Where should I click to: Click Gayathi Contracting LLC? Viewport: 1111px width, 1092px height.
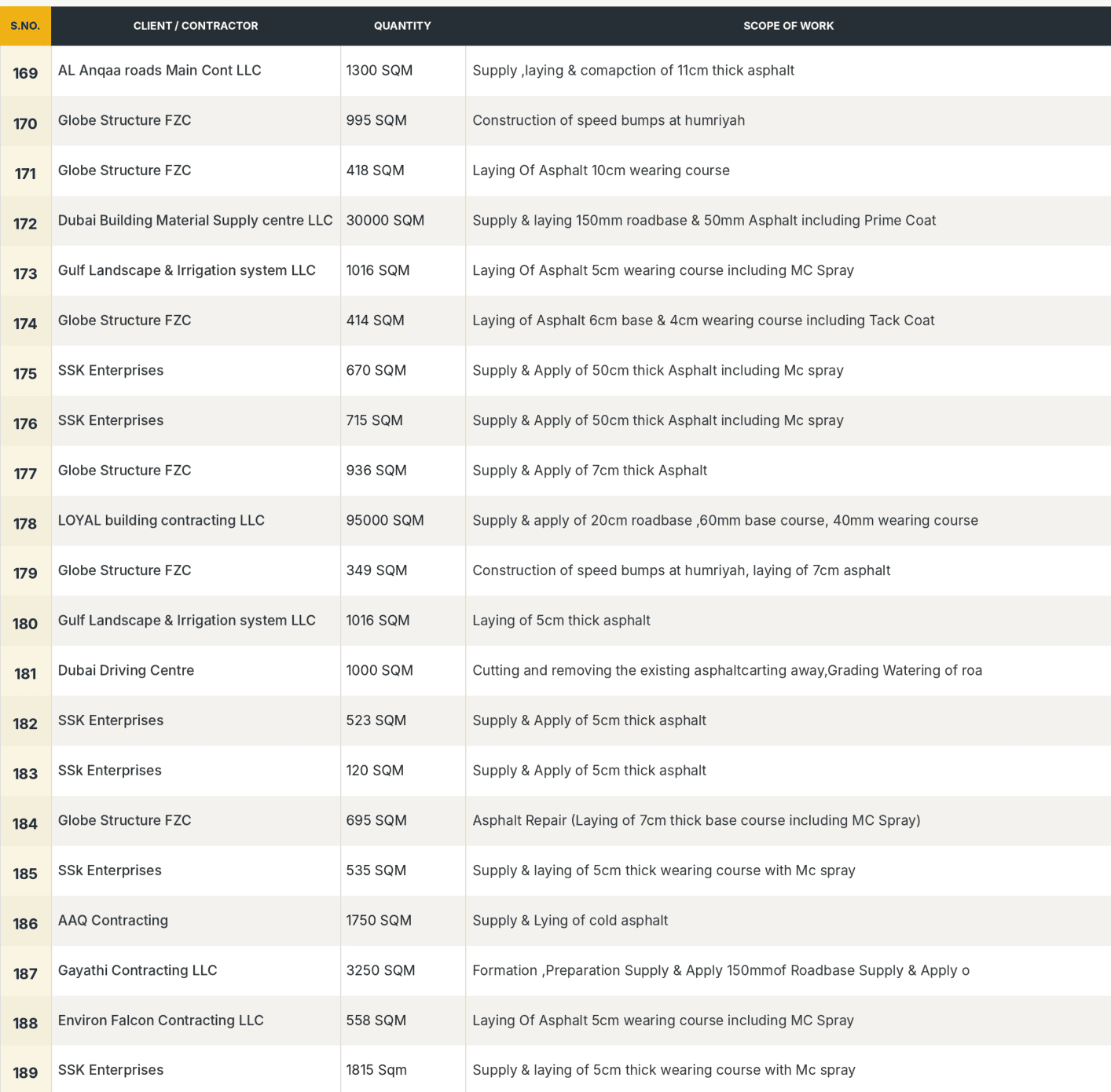[137, 971]
